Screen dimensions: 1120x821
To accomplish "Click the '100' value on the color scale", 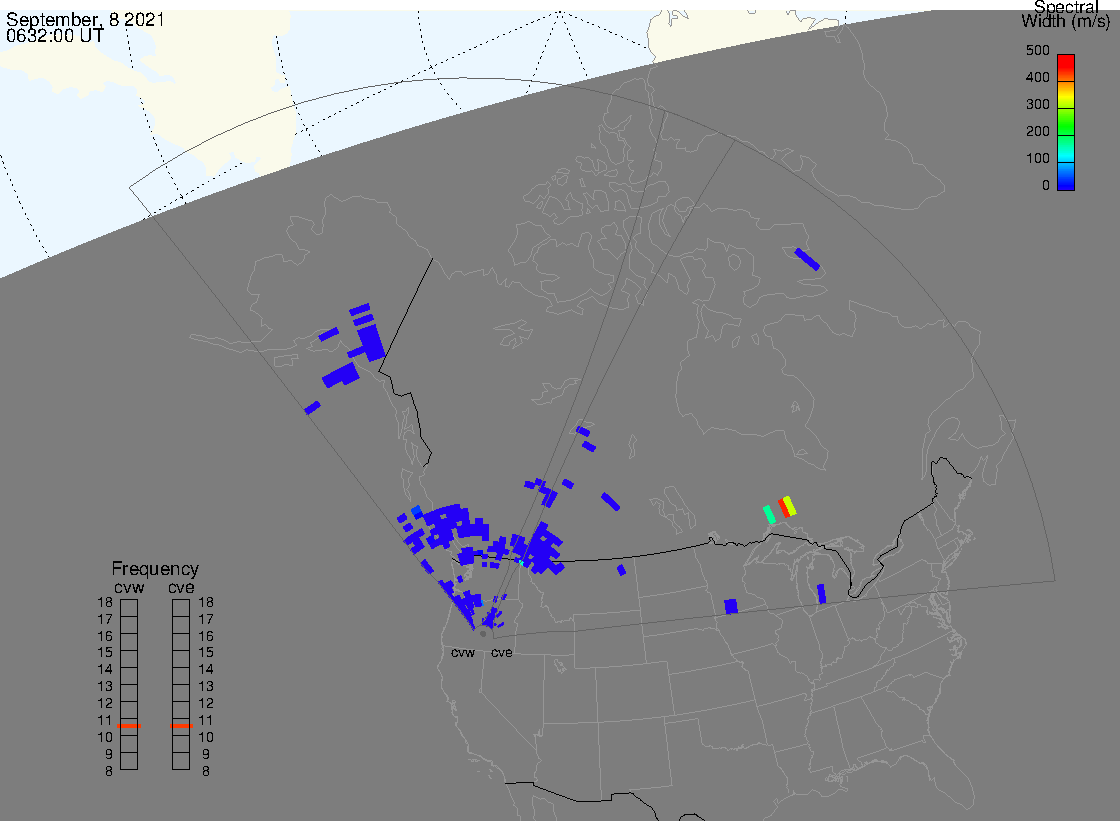I will [1038, 159].
